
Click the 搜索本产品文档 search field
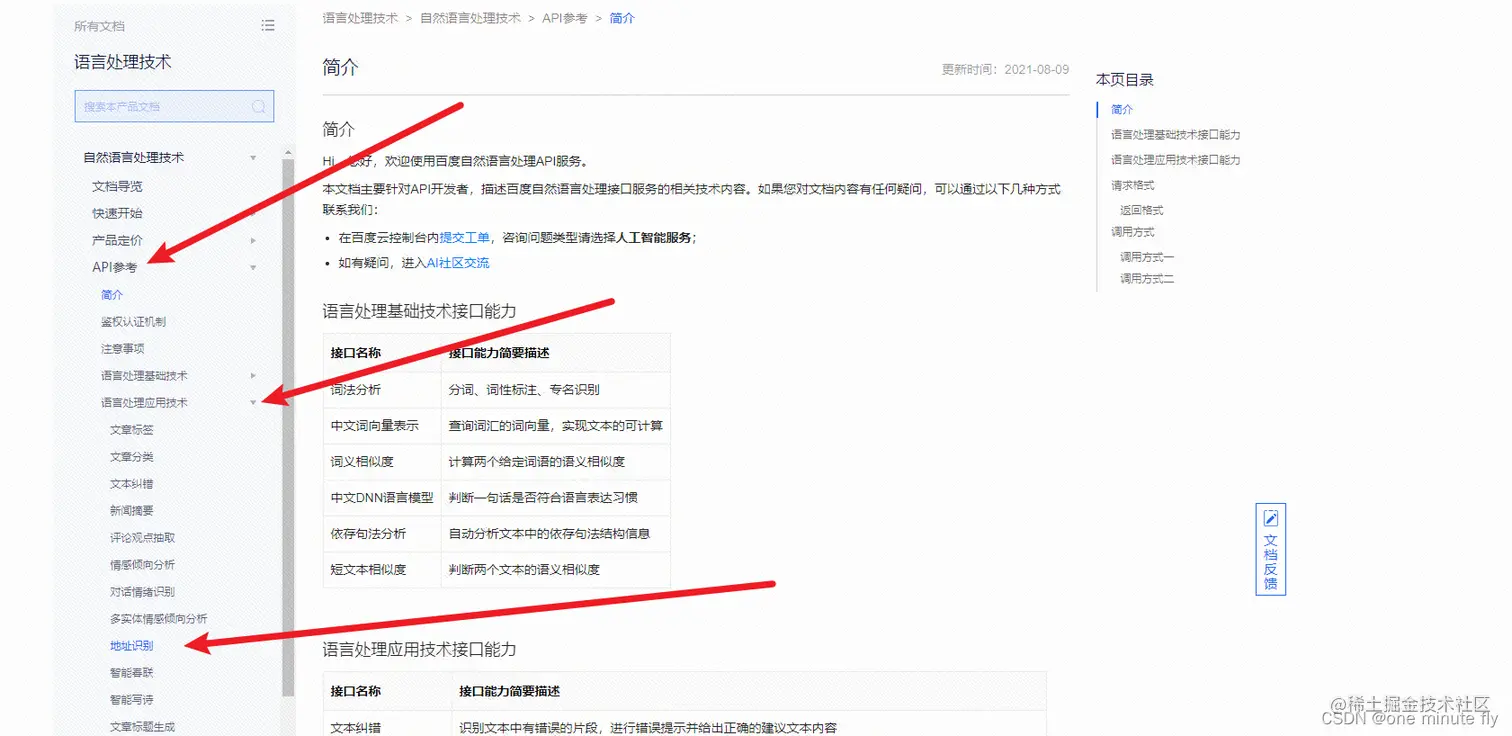[160, 106]
